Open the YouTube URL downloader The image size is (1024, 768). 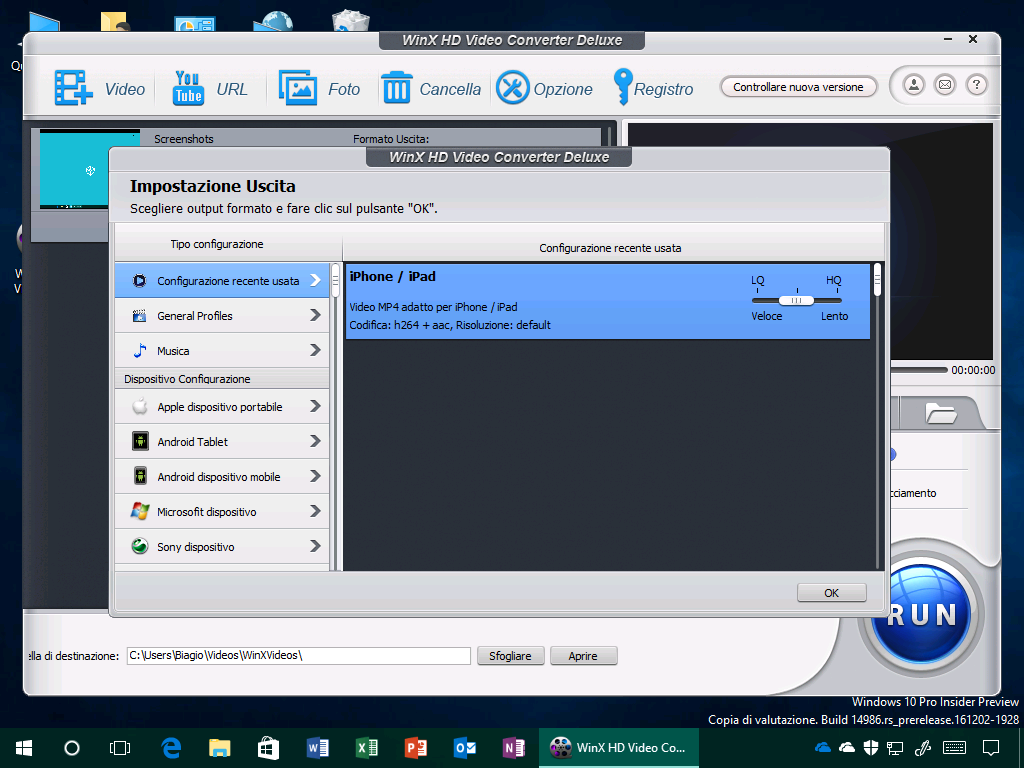click(x=210, y=88)
